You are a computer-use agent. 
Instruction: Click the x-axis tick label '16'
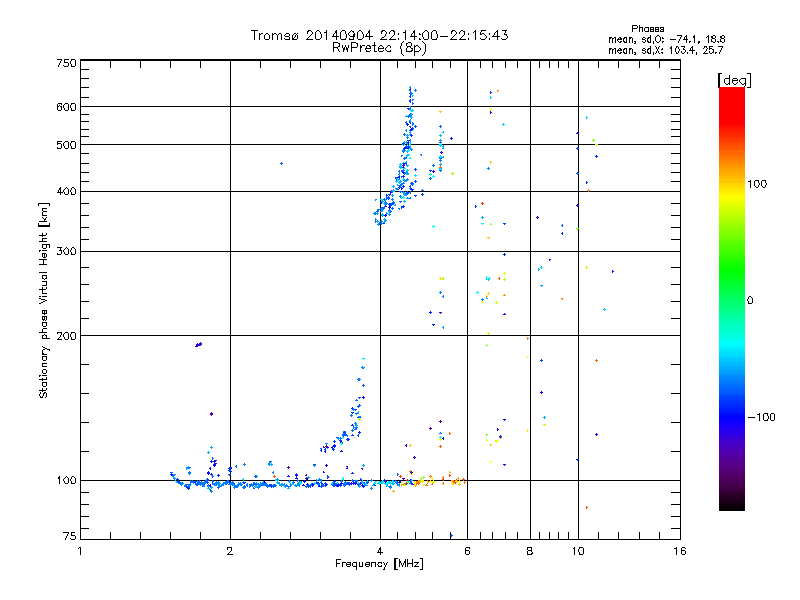tap(680, 551)
